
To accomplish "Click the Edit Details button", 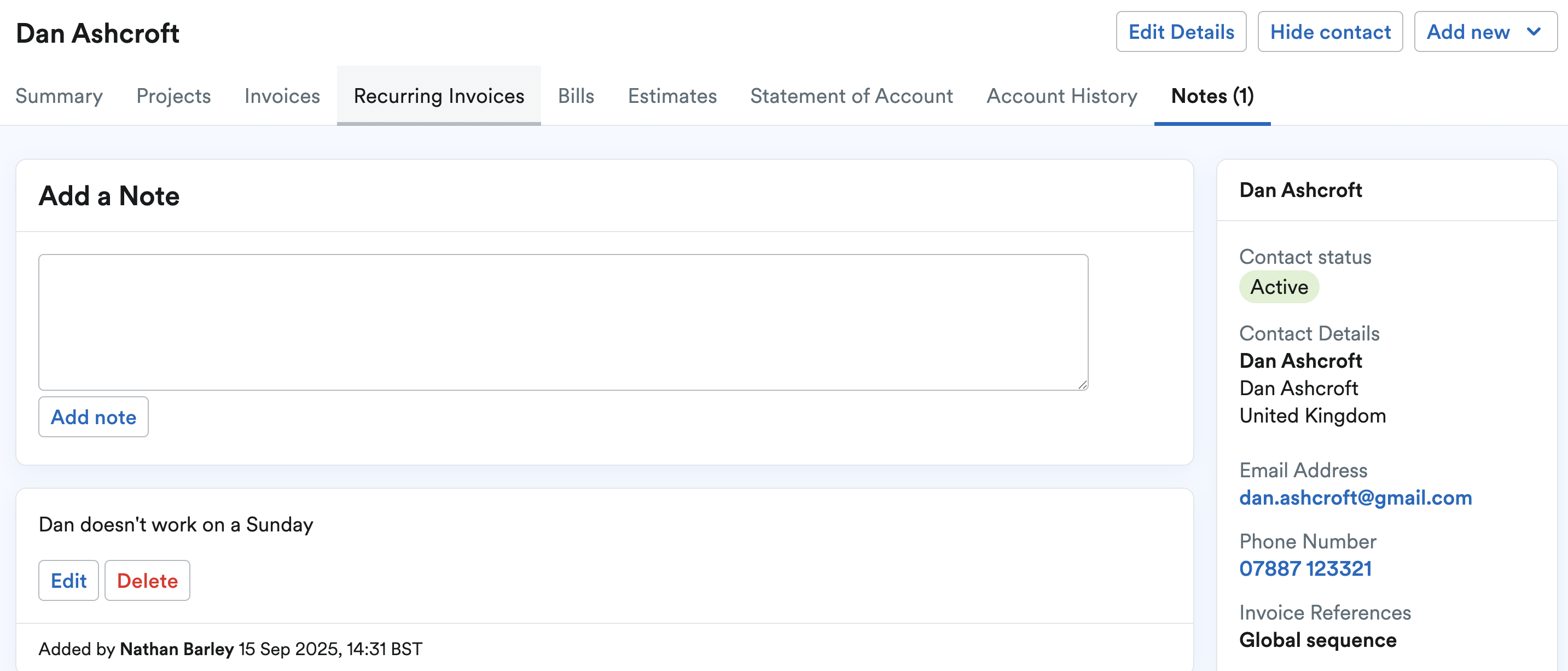I will coord(1181,32).
